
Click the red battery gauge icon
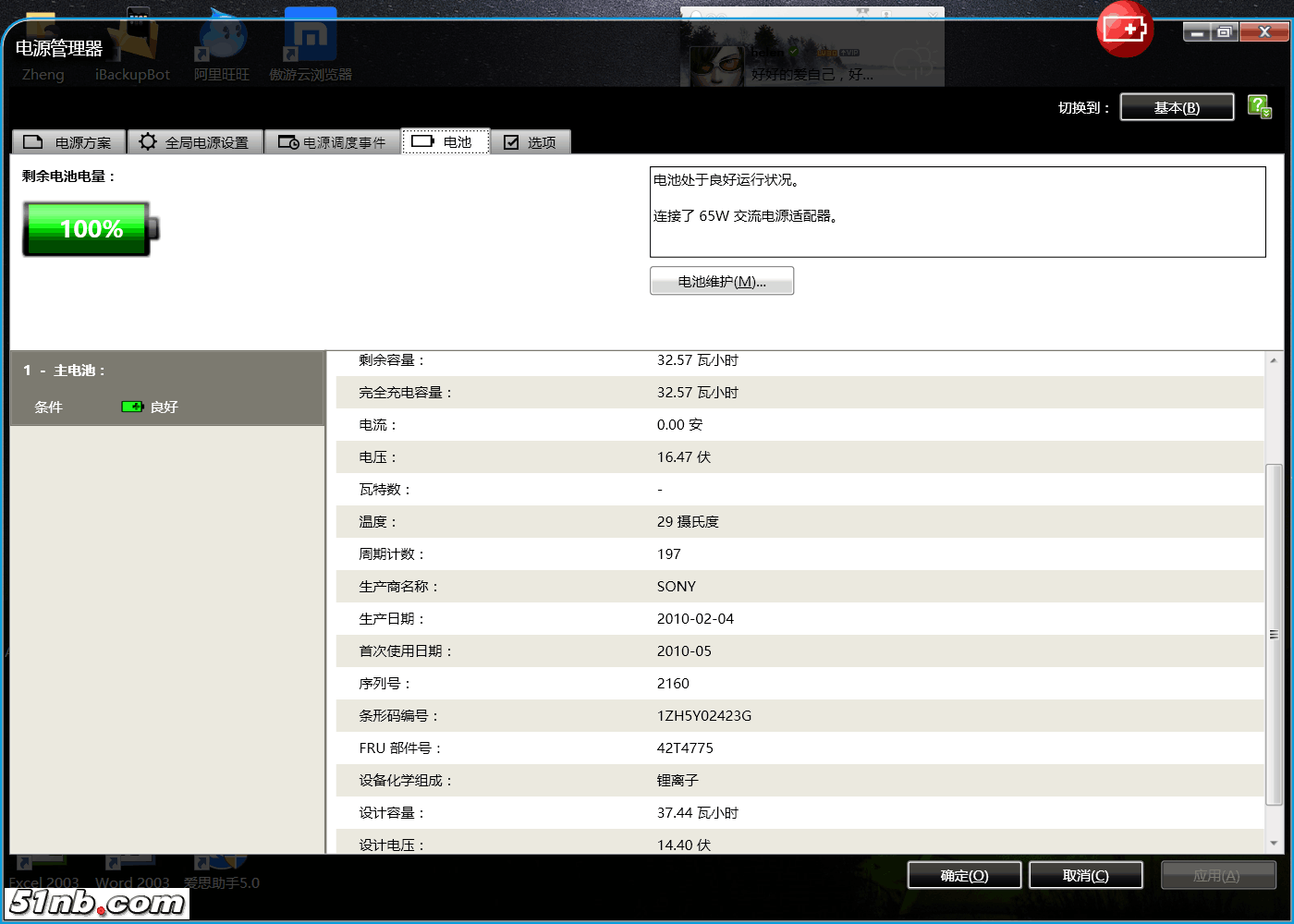pyautogui.click(x=1124, y=30)
